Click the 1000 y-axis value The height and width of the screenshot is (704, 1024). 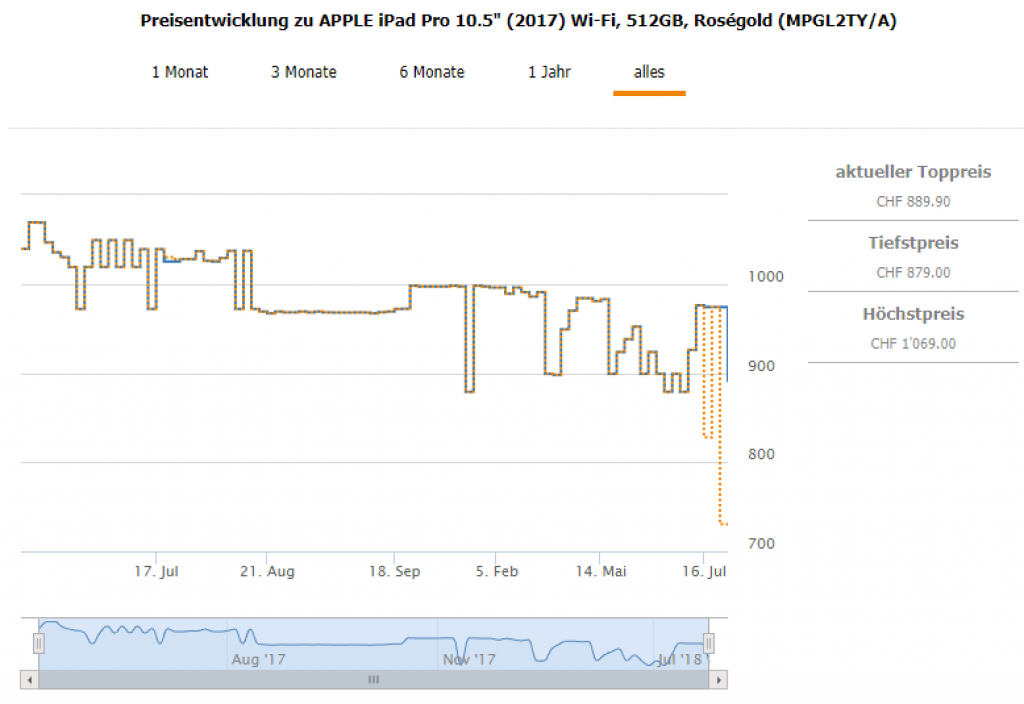click(765, 277)
